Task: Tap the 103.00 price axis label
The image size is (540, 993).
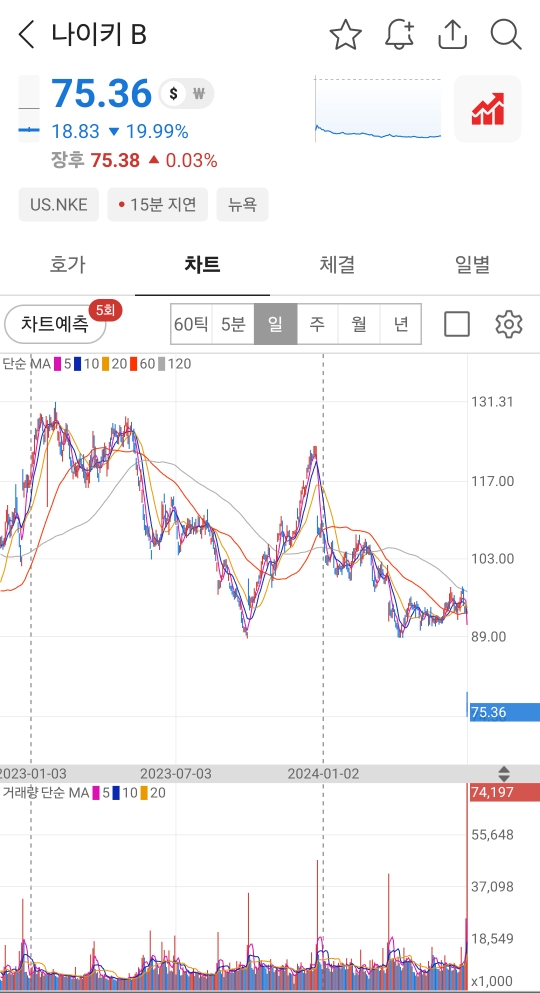Action: [x=493, y=559]
